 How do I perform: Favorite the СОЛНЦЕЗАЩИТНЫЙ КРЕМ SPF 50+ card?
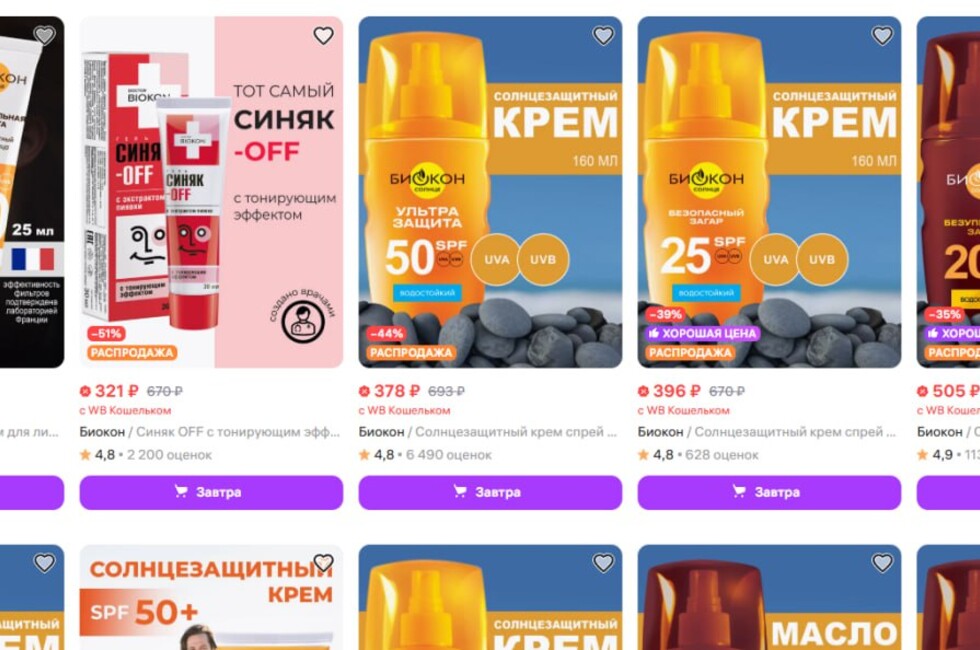point(323,563)
